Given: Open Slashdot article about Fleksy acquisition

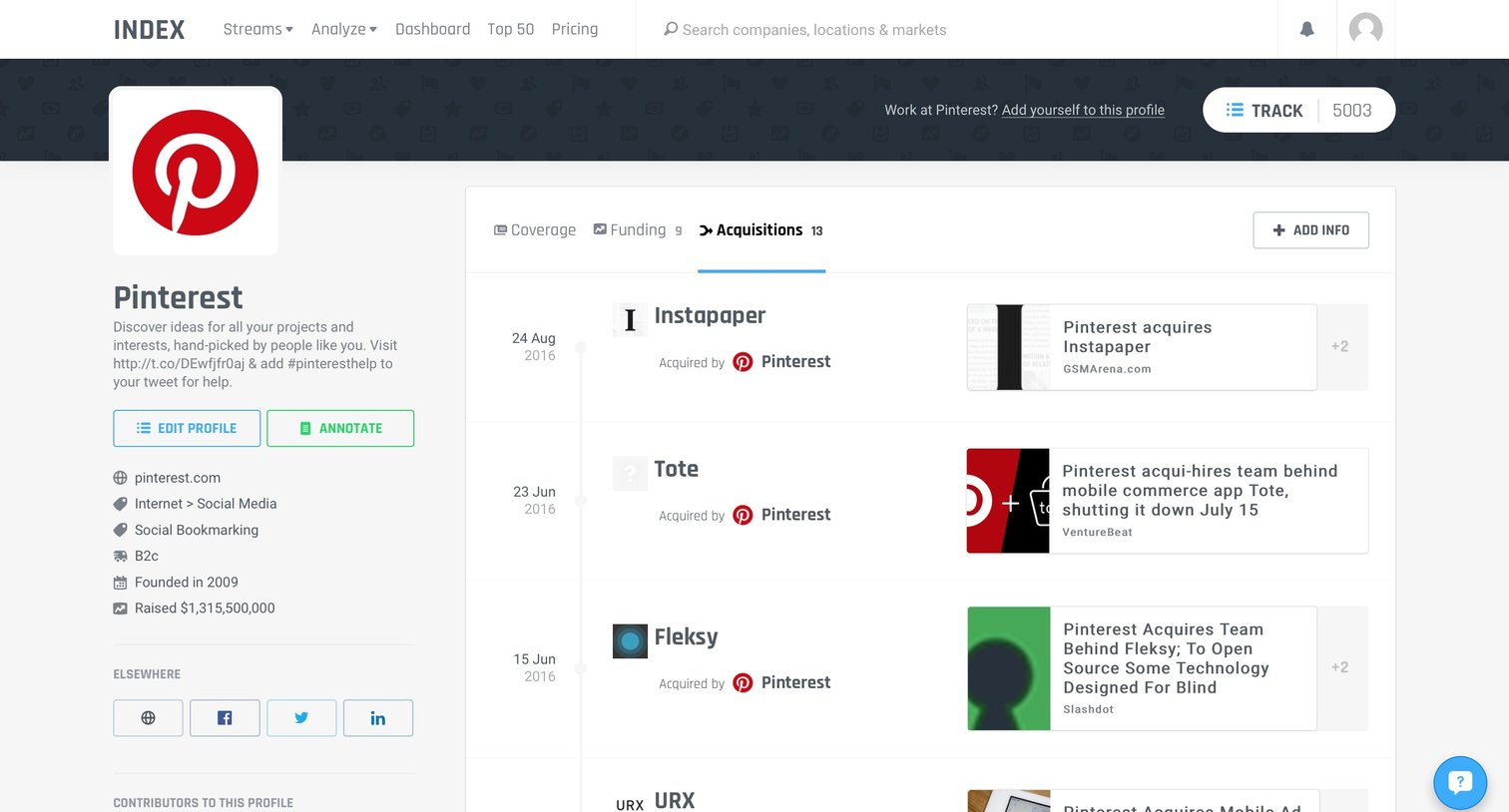Looking at the screenshot, I should point(1142,668).
